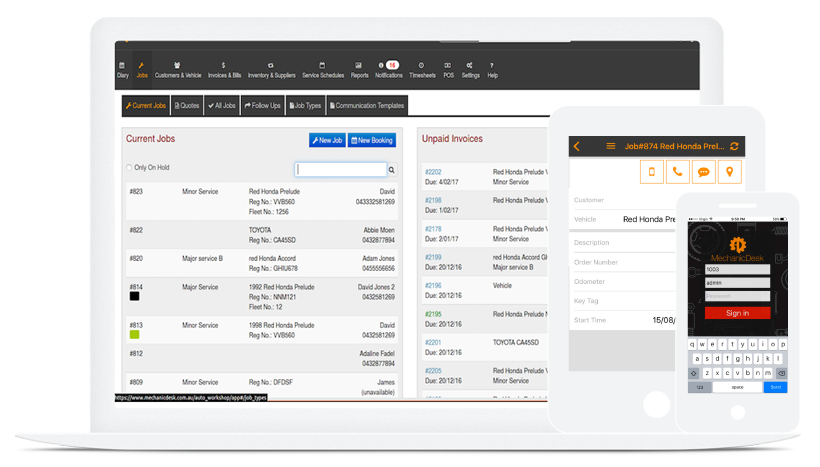This screenshot has height=467, width=820.
Task: Switch to the Quotes tab
Action: [187, 105]
